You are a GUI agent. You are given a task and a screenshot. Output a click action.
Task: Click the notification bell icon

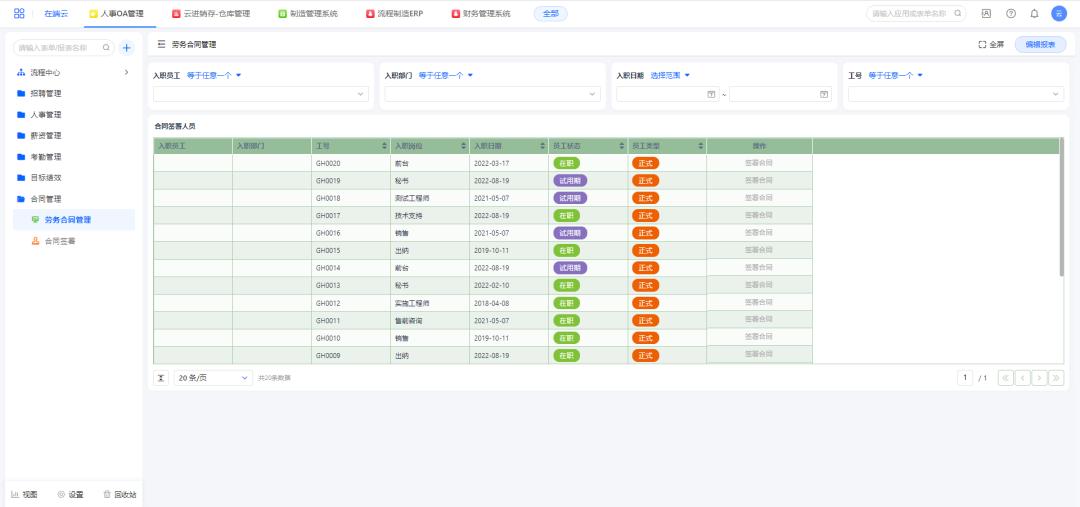coord(1034,14)
